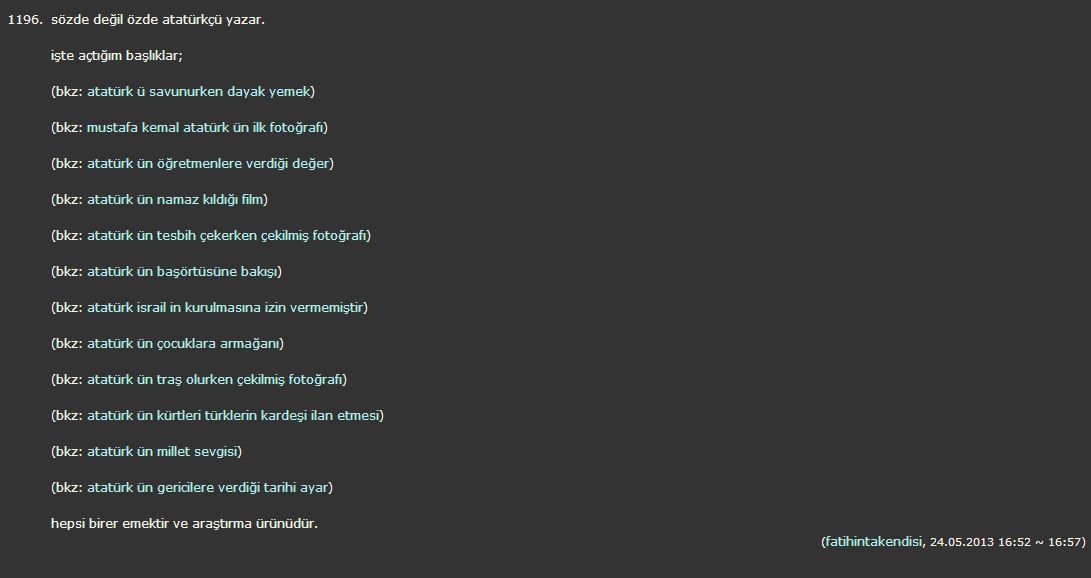Open the link 'atatürk ü savunurken dayak yemek'
Viewport: 1091px width, 578px height.
click(x=200, y=91)
